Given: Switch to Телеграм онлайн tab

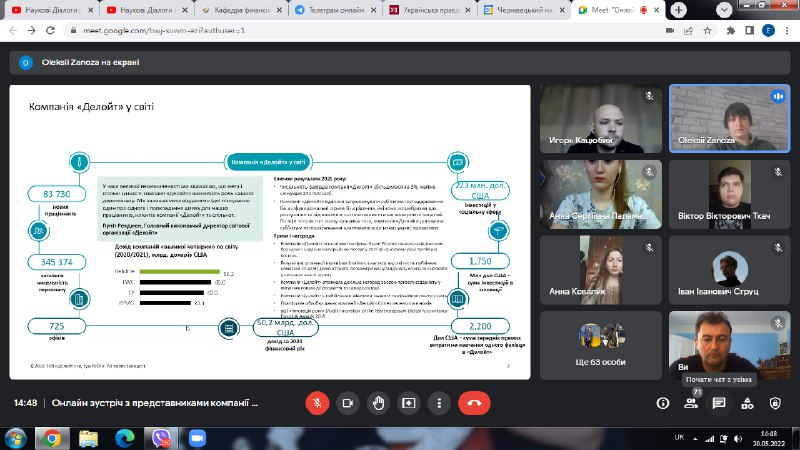Looking at the screenshot, I should [336, 10].
